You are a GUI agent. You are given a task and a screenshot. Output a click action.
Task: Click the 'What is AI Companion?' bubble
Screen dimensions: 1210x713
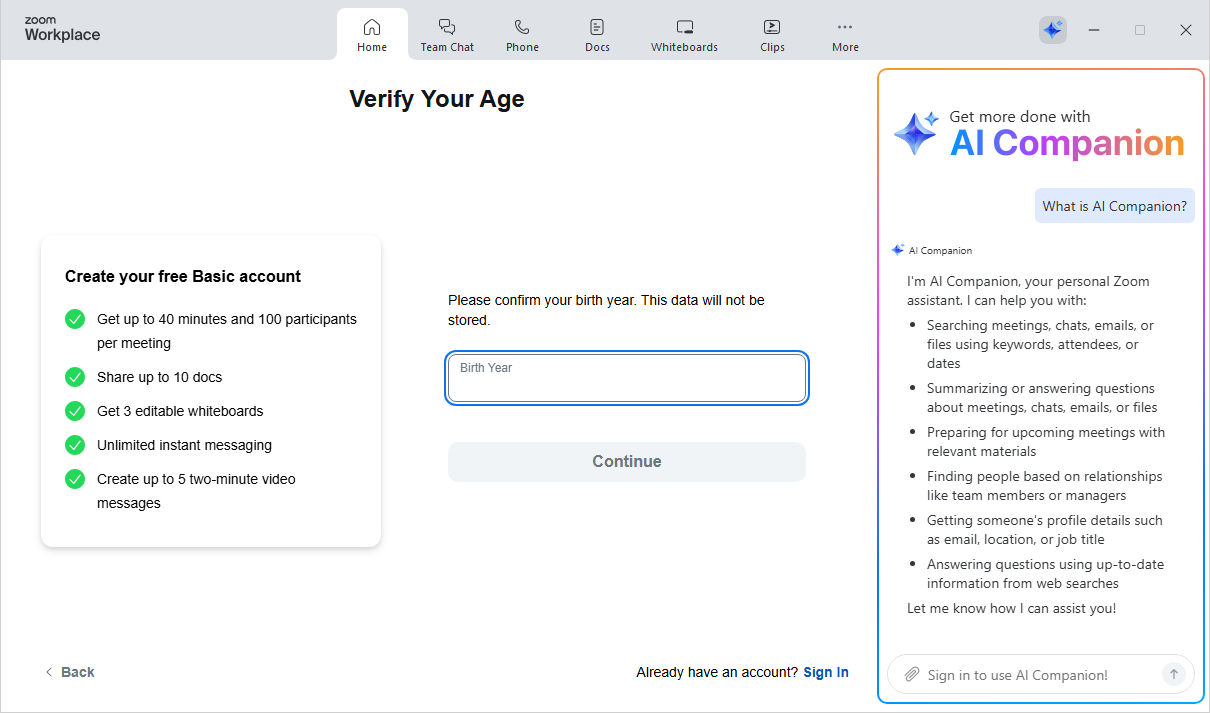[x=1114, y=206]
